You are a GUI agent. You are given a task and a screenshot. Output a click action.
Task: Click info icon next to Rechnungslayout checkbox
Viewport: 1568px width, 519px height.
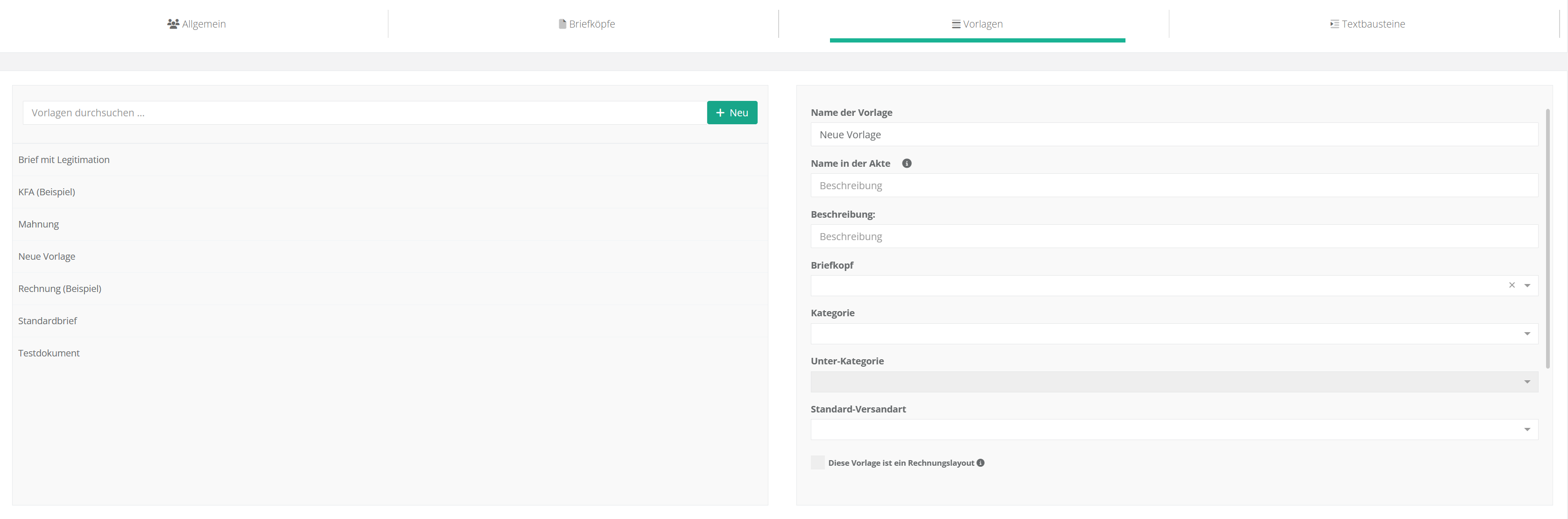point(980,463)
